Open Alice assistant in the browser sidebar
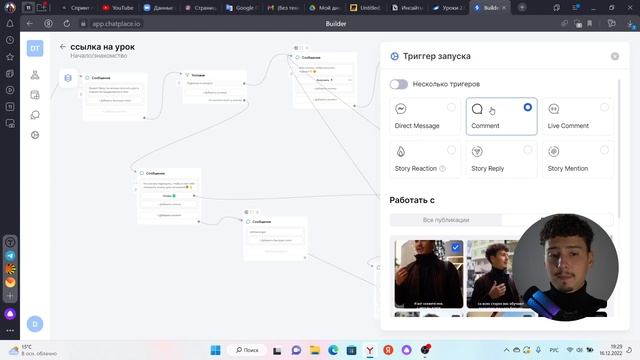 tap(10, 313)
